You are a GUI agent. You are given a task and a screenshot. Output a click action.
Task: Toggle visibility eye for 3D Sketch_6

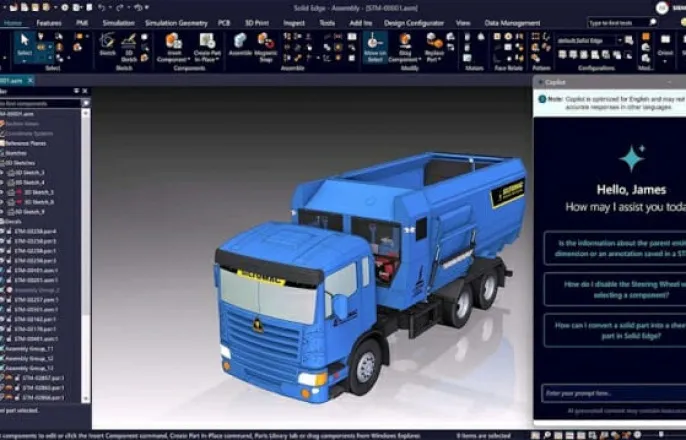click(2, 202)
